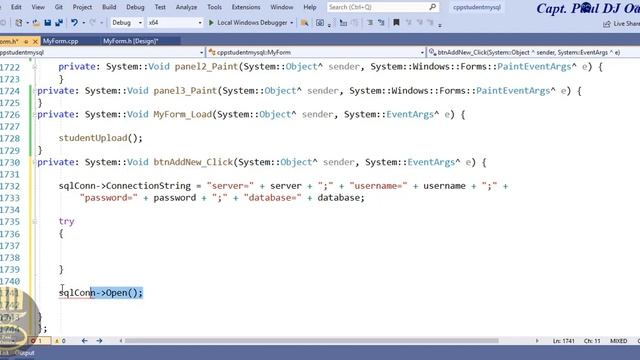The image size is (640, 360).
Task: Click on studentUpload(); at line 1728
Action: click(x=100, y=138)
